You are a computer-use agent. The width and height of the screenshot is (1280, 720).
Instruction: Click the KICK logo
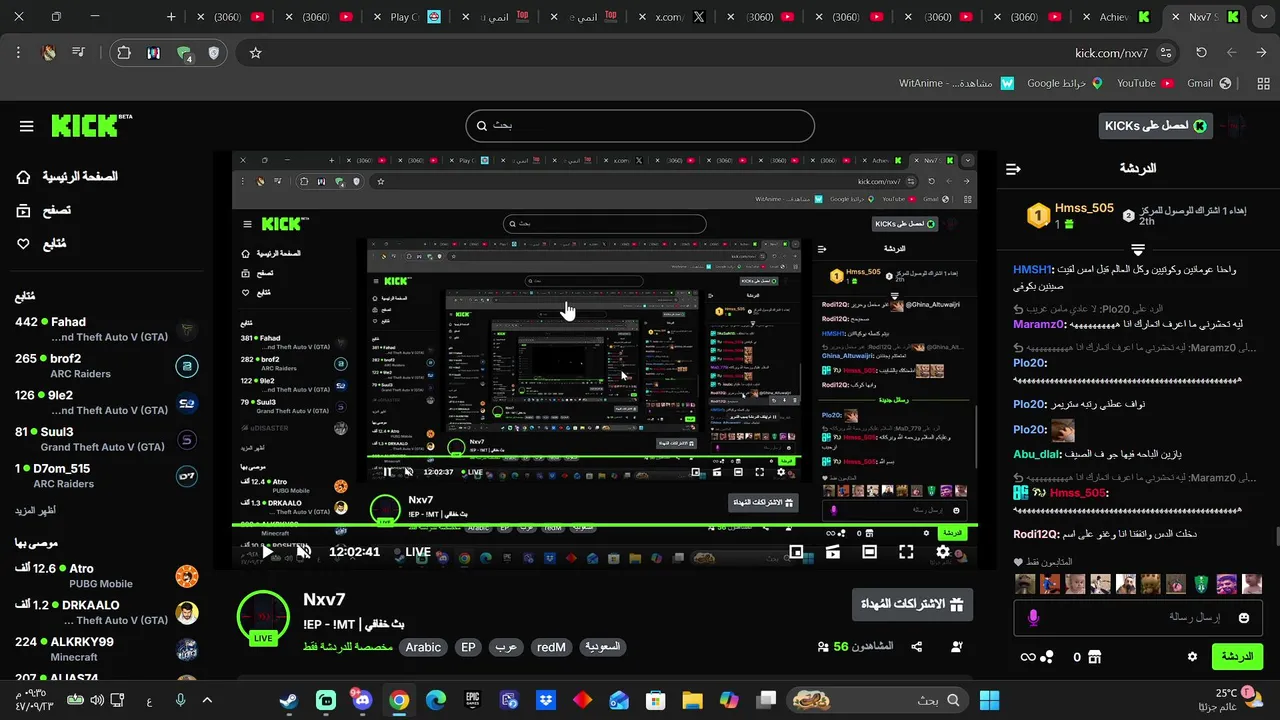tap(91, 125)
